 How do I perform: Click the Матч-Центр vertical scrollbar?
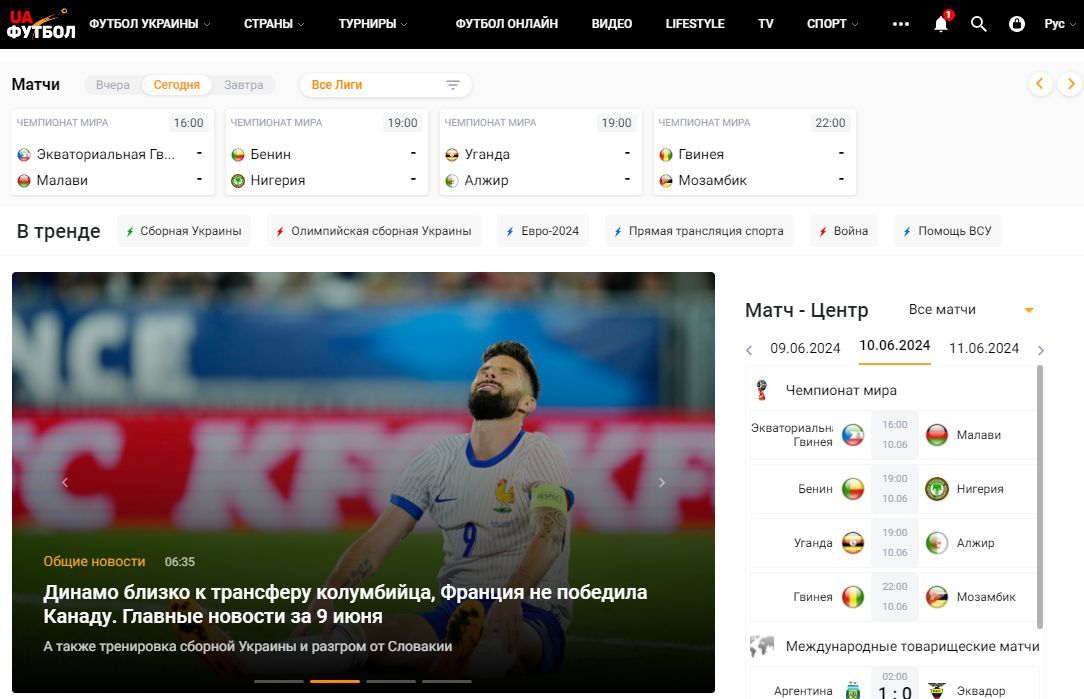tap(1040, 496)
